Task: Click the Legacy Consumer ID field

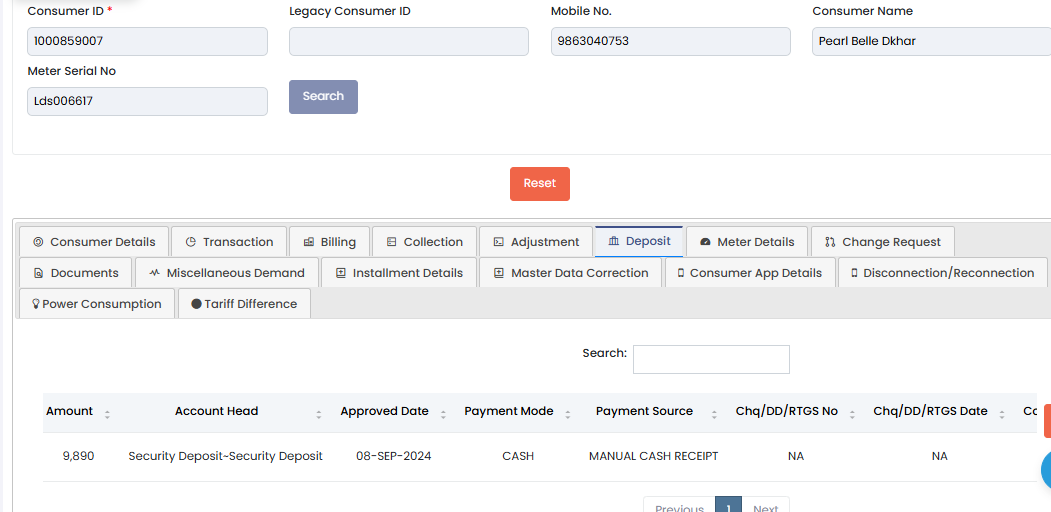Action: pos(409,42)
